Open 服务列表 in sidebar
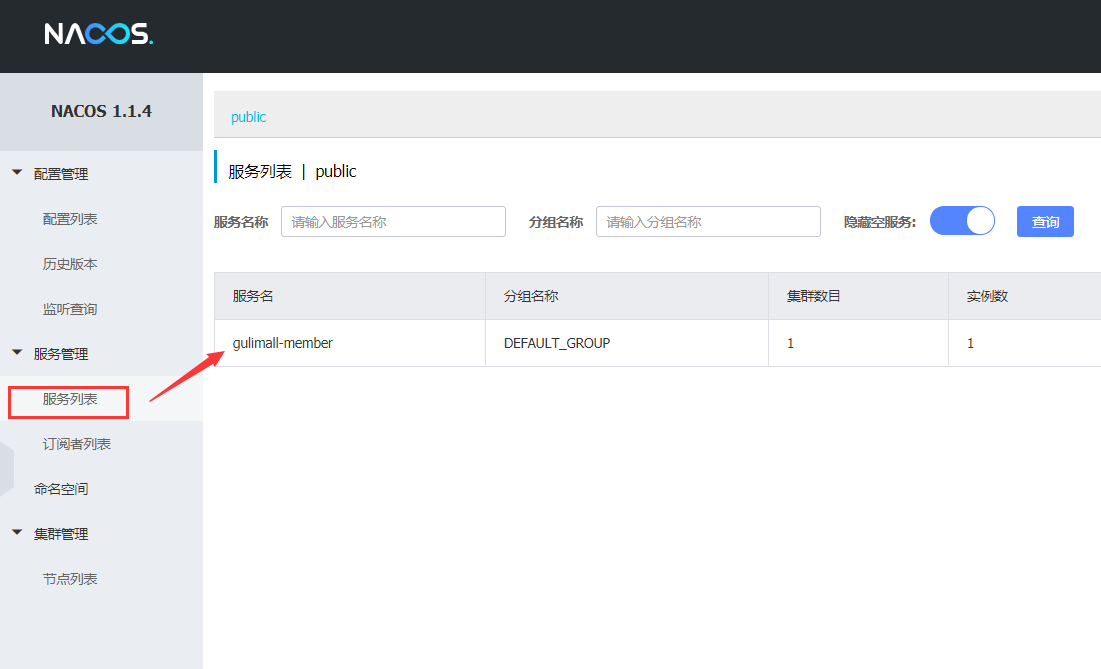This screenshot has width=1101, height=669. [x=70, y=399]
